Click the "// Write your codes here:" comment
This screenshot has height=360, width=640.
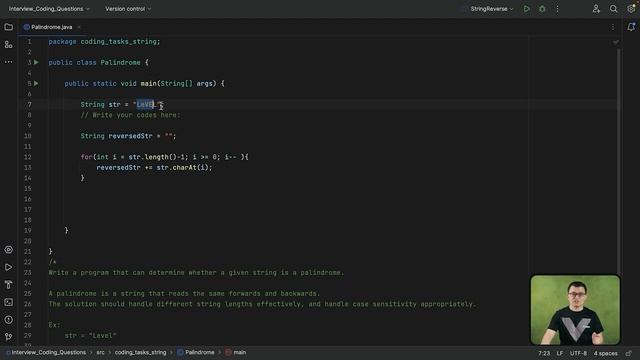[130, 115]
